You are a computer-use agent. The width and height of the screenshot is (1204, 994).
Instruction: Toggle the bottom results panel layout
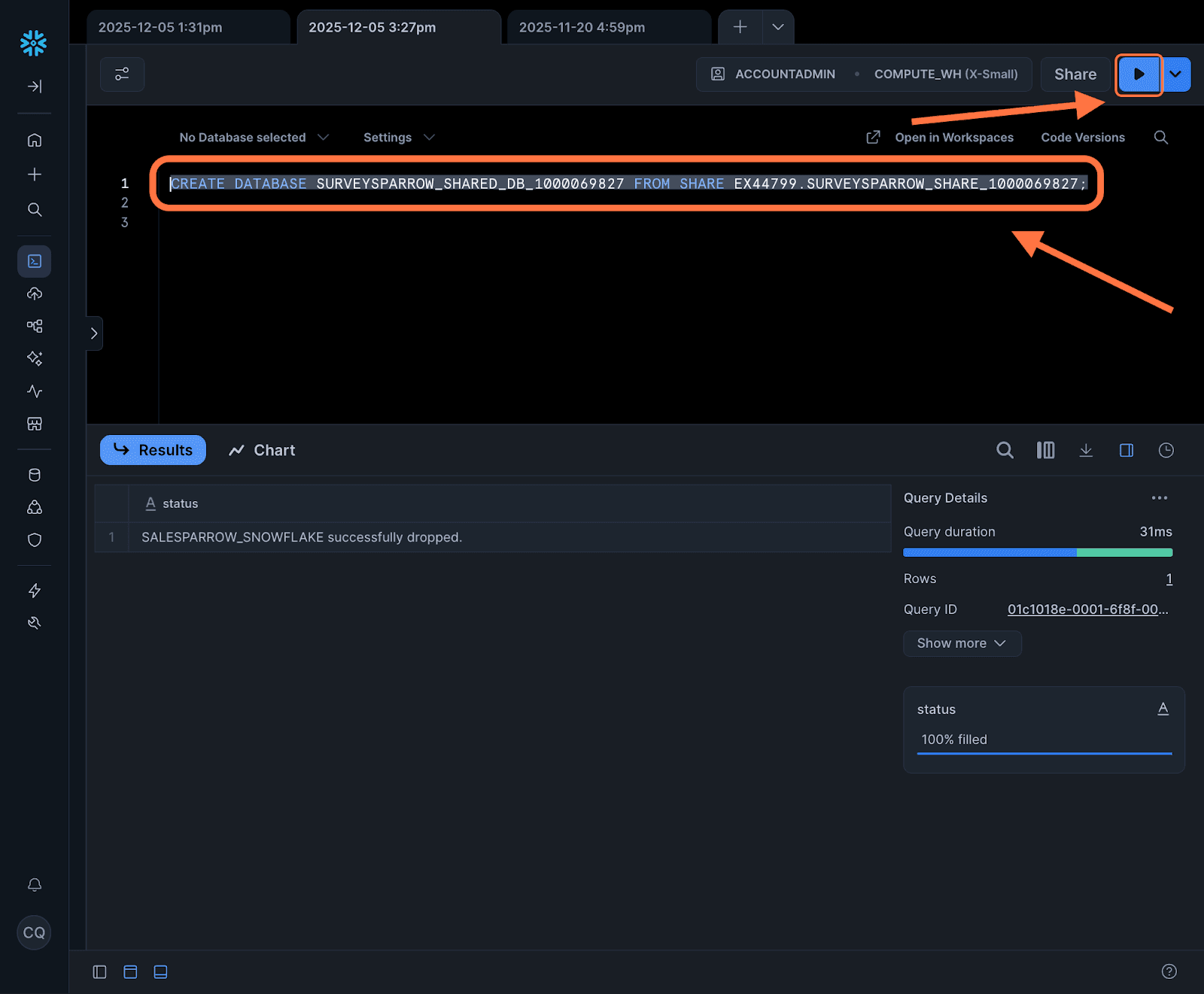[160, 971]
